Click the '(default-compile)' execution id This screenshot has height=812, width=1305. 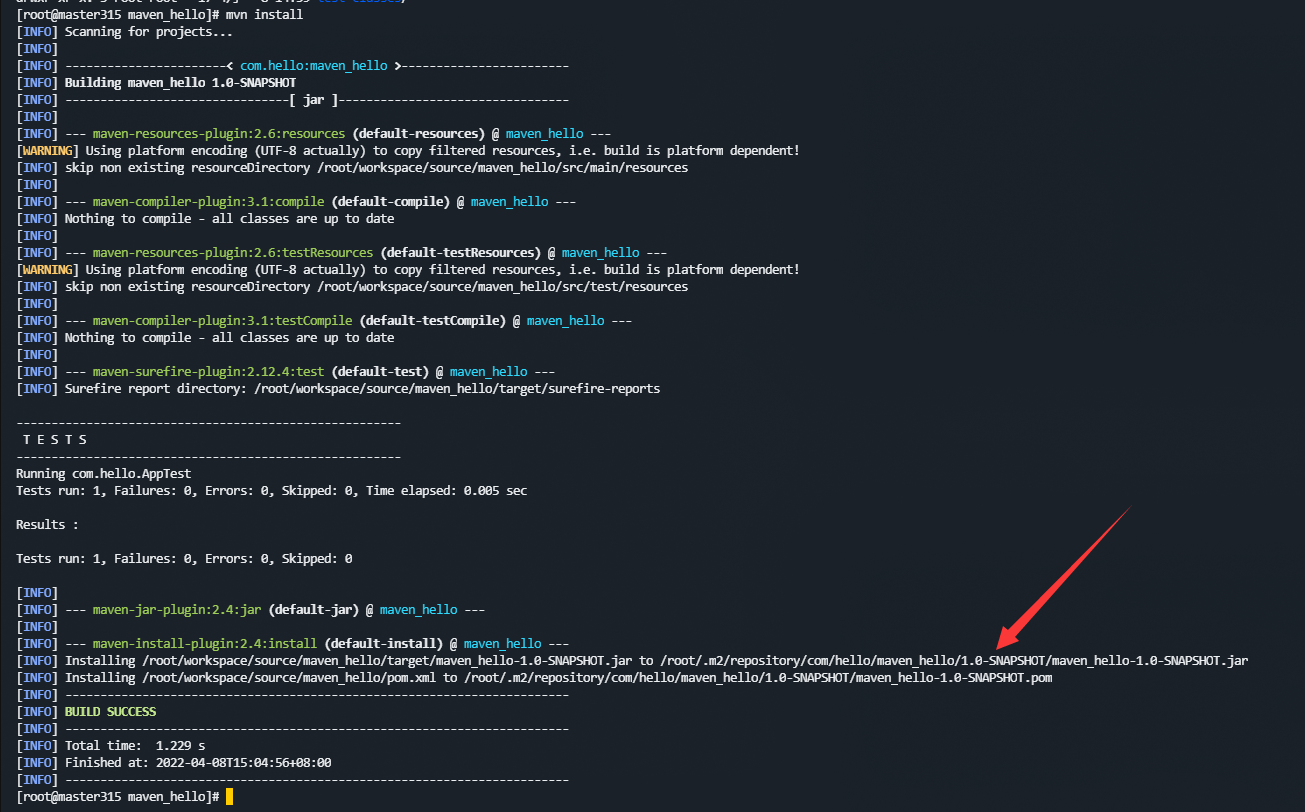390,202
